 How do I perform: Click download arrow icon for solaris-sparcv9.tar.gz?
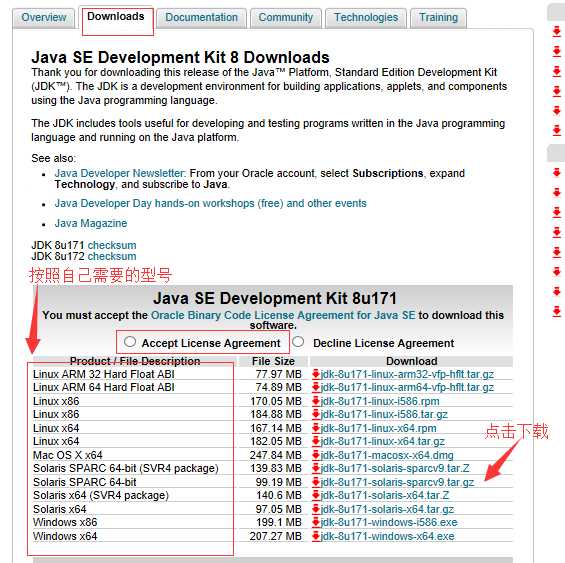316,482
